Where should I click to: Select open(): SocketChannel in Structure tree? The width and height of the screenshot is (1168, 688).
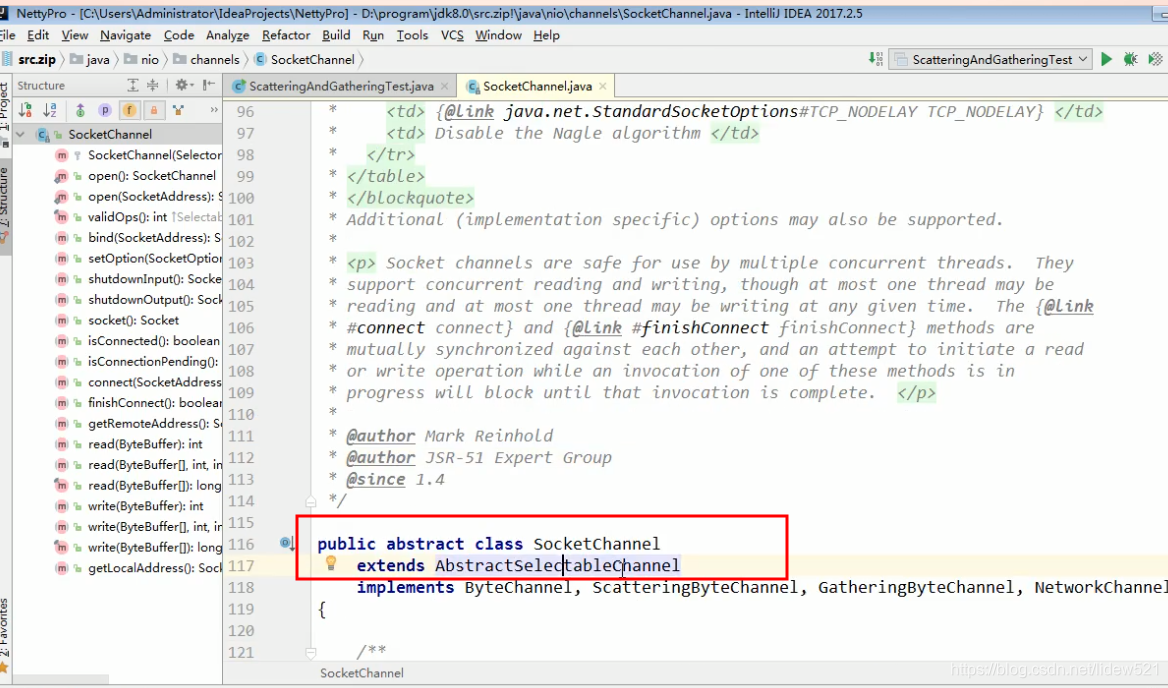coord(152,176)
